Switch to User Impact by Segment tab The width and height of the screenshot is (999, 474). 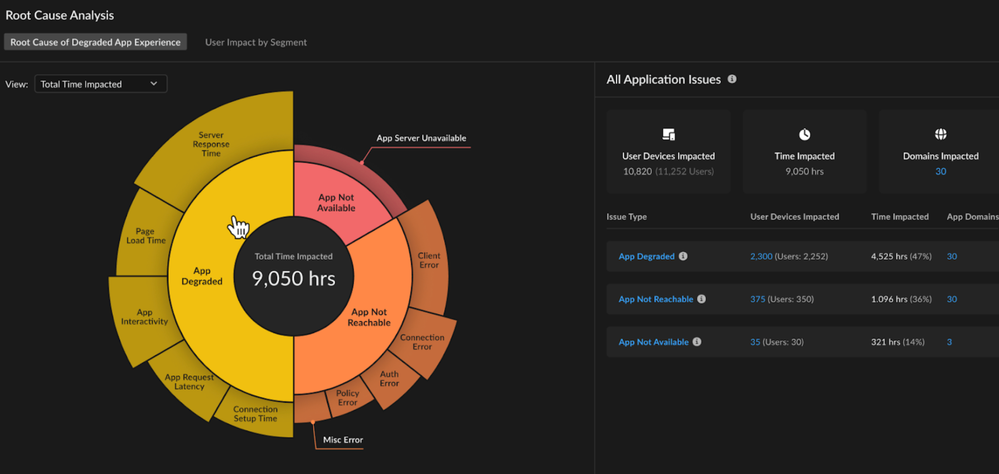[x=255, y=42]
